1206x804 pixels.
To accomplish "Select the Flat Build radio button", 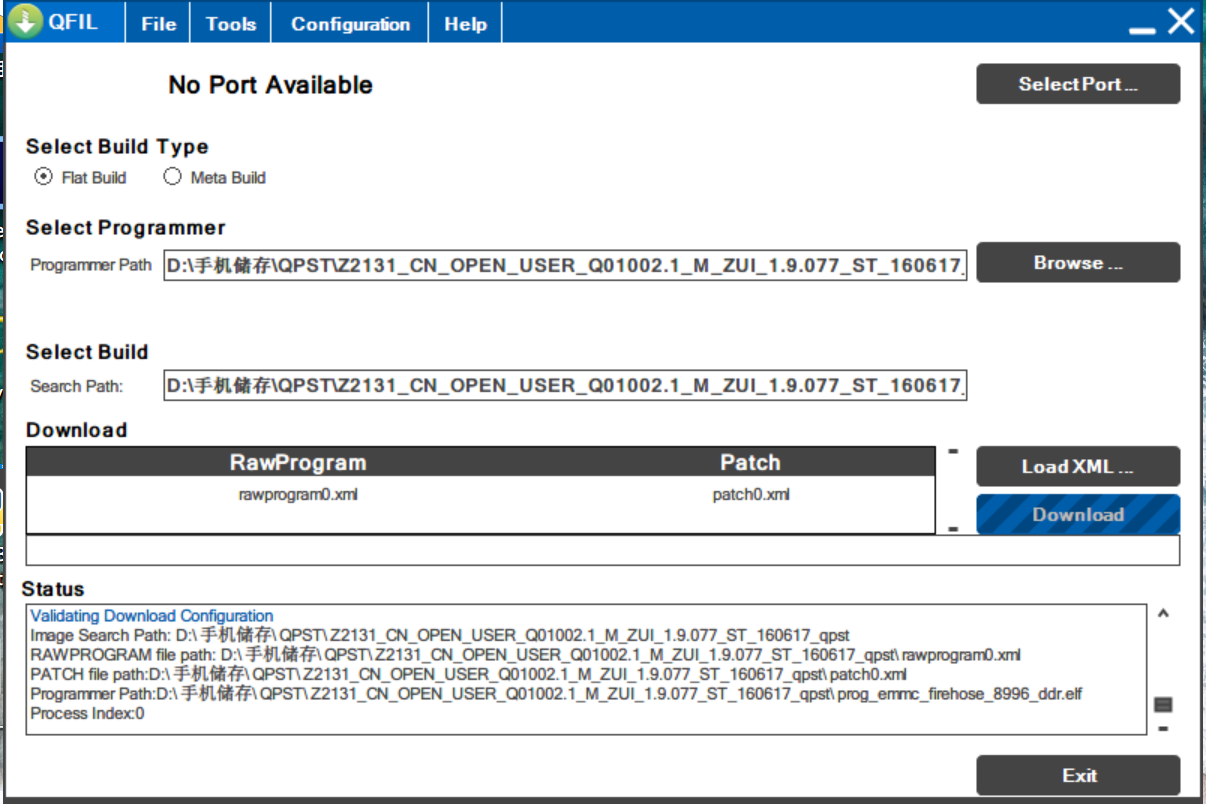I will point(43,177).
